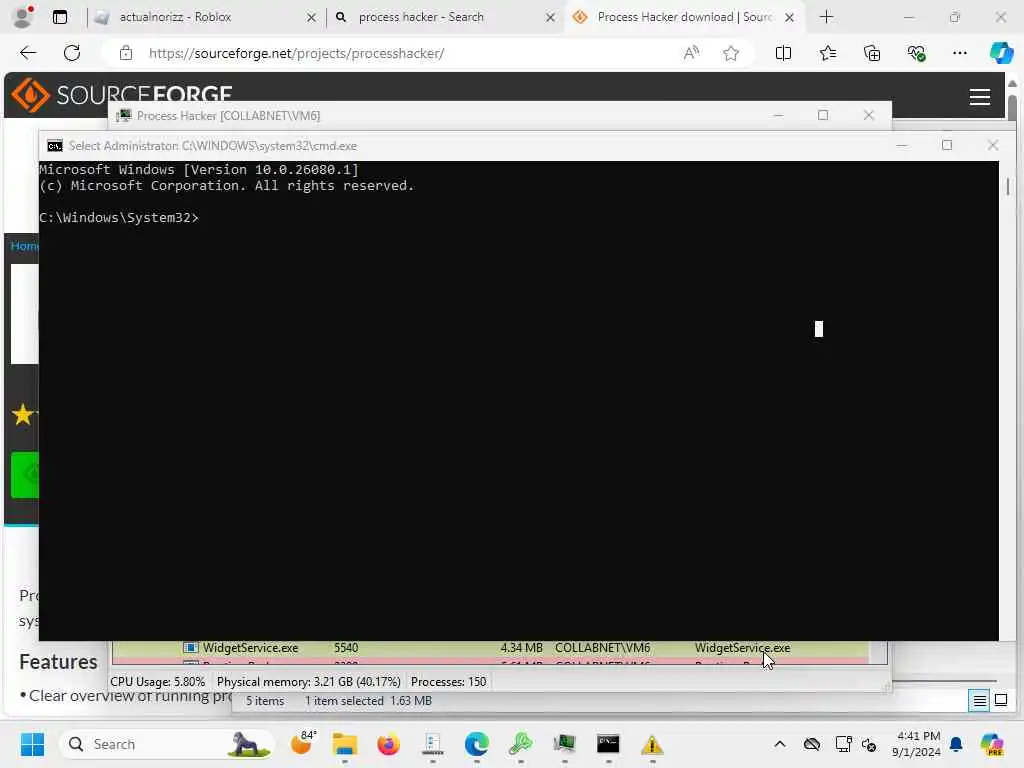Close the process hacker - Search tab
Image resolution: width=1024 pixels, height=768 pixels.
551,18
